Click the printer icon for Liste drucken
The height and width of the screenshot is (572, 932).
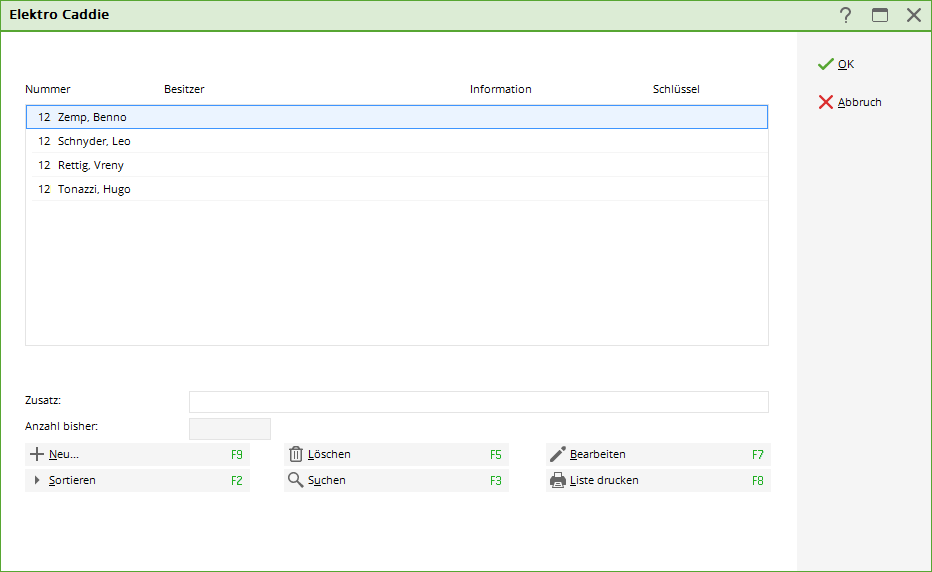coord(558,480)
